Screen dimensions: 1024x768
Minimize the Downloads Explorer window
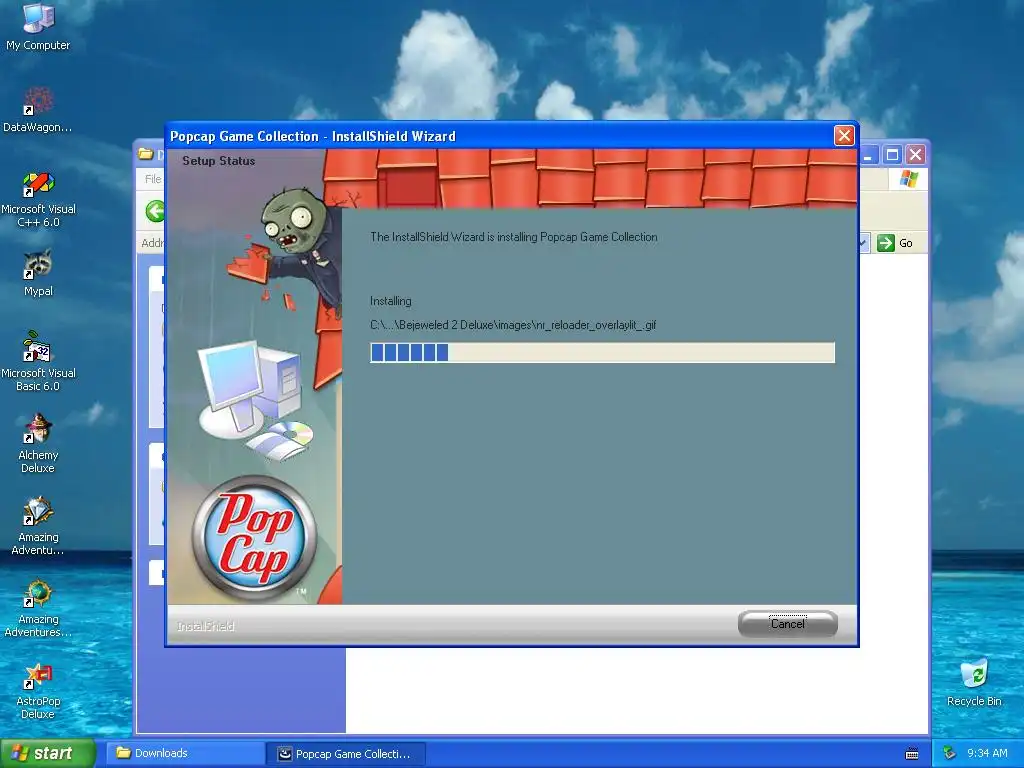[869, 155]
